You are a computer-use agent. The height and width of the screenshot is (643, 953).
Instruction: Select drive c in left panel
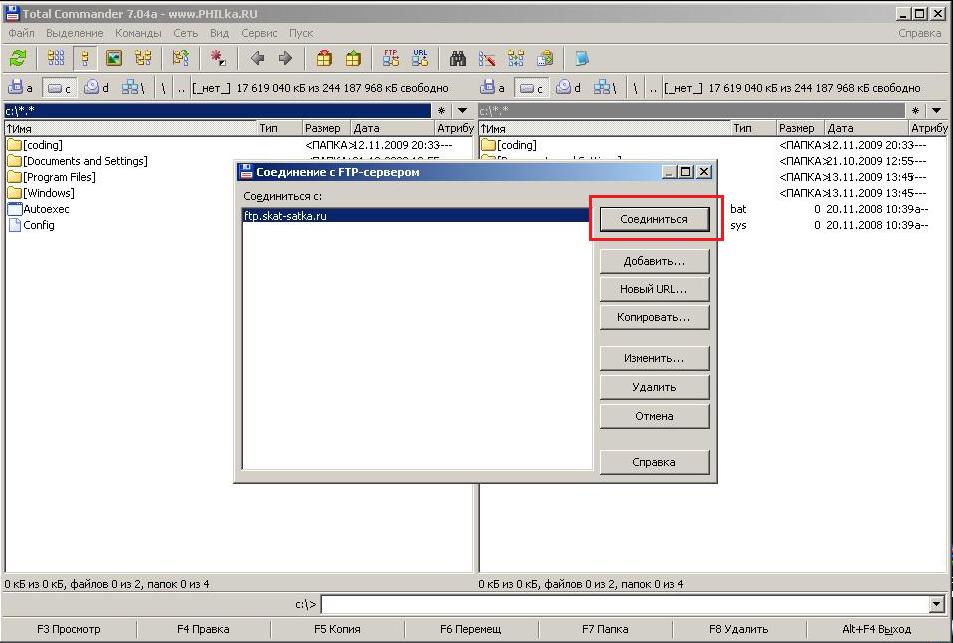[59, 88]
